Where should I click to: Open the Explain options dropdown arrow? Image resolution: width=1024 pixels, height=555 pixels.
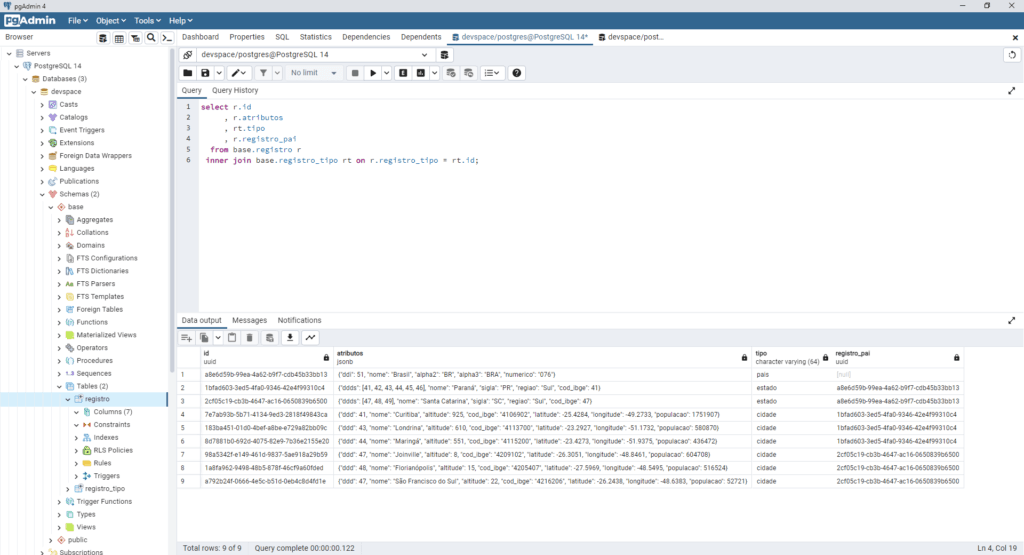pyautogui.click(x=434, y=73)
